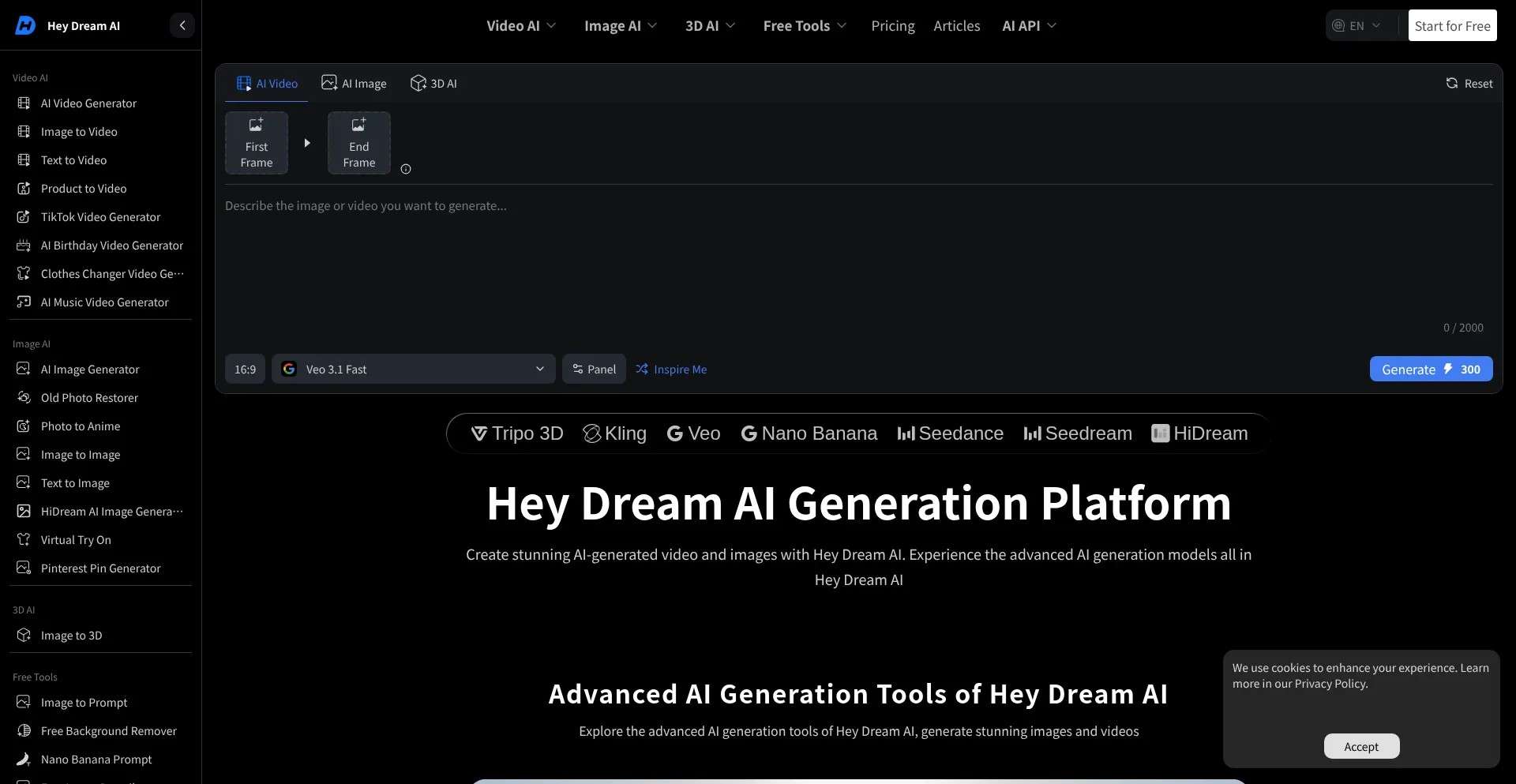The image size is (1516, 784).
Task: Click the Start for Free button
Action: click(x=1452, y=25)
